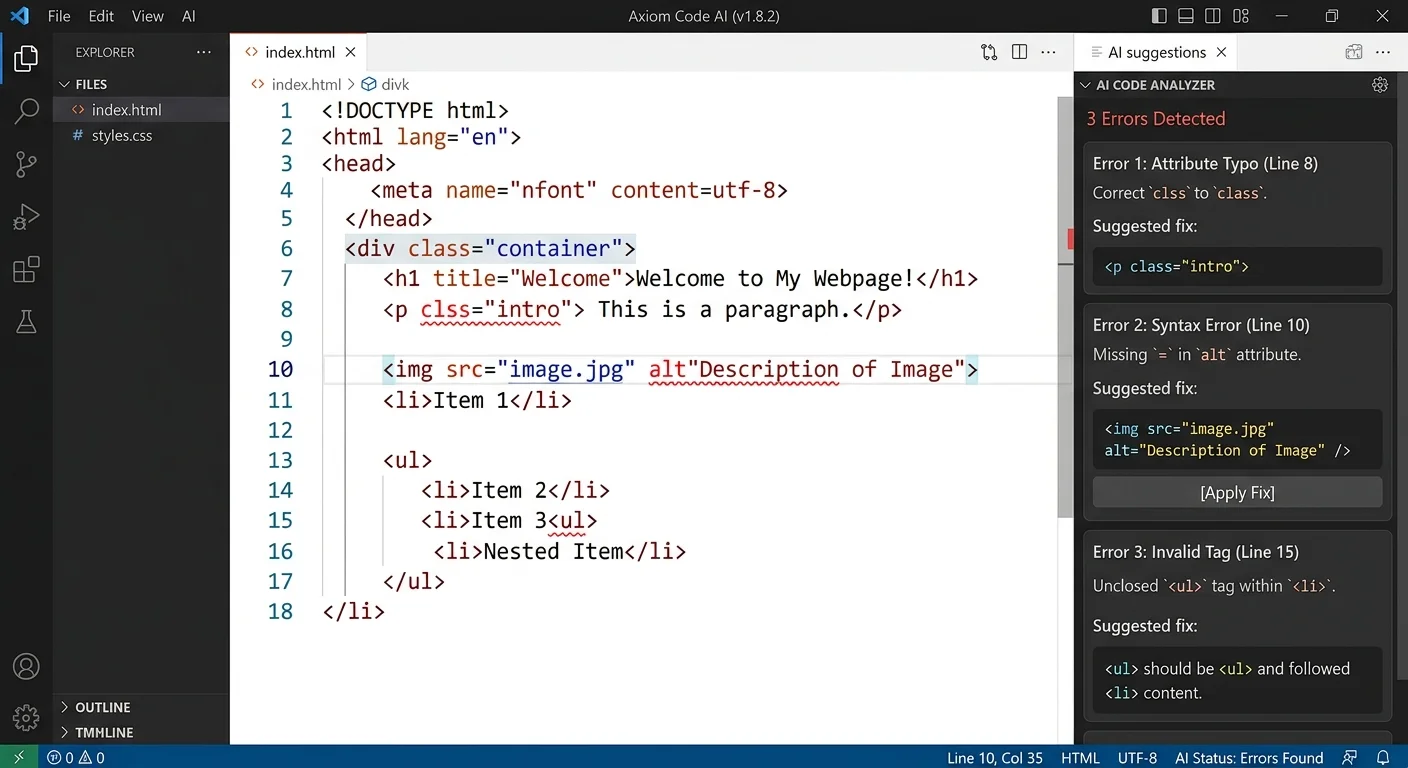The width and height of the screenshot is (1408, 768).
Task: Click line number 6 in the gutter
Action: [x=286, y=248]
